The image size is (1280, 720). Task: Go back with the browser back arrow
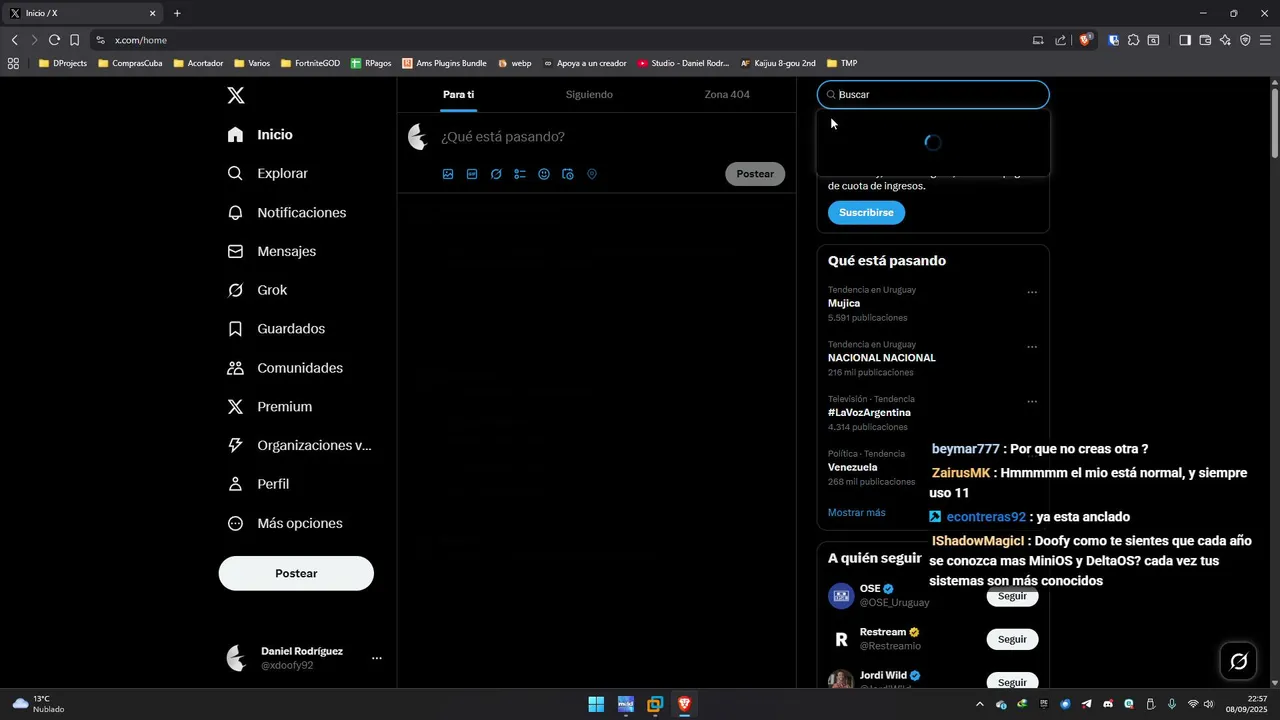[x=14, y=40]
